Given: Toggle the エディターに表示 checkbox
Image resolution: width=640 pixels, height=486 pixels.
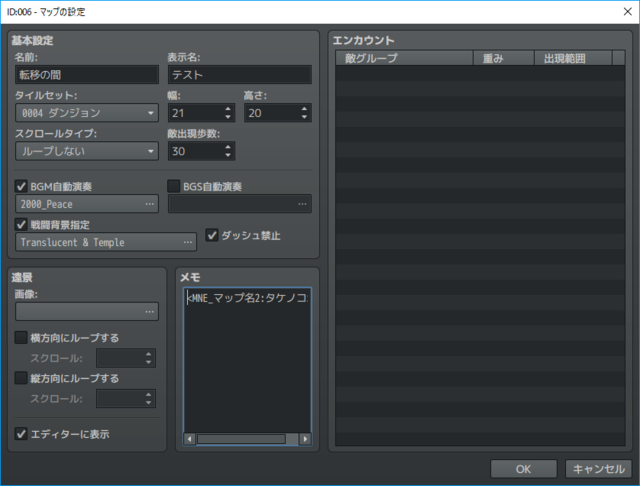Looking at the screenshot, I should point(21,434).
